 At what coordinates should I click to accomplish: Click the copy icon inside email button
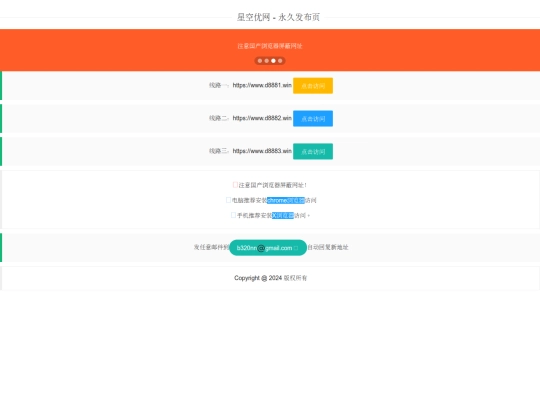(296, 248)
